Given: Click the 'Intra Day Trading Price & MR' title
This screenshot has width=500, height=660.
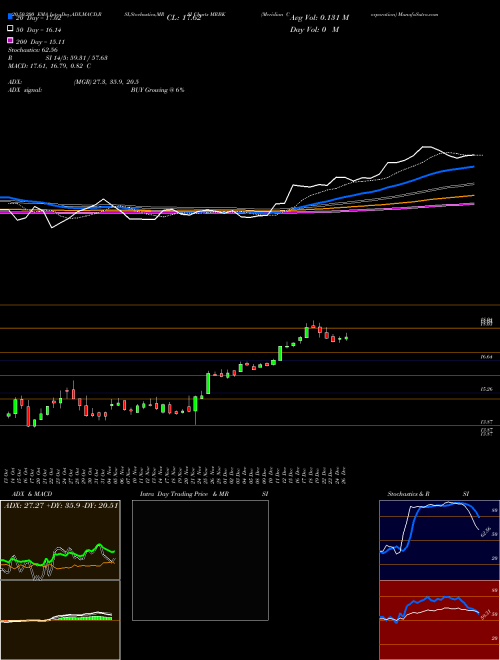Looking at the screenshot, I should [184, 494].
